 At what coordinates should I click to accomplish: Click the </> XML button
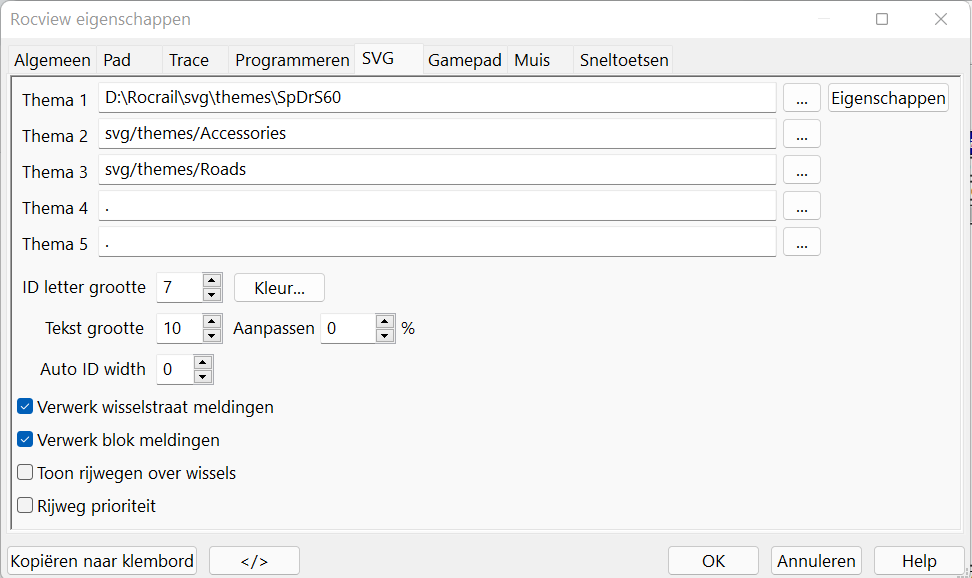[x=254, y=561]
